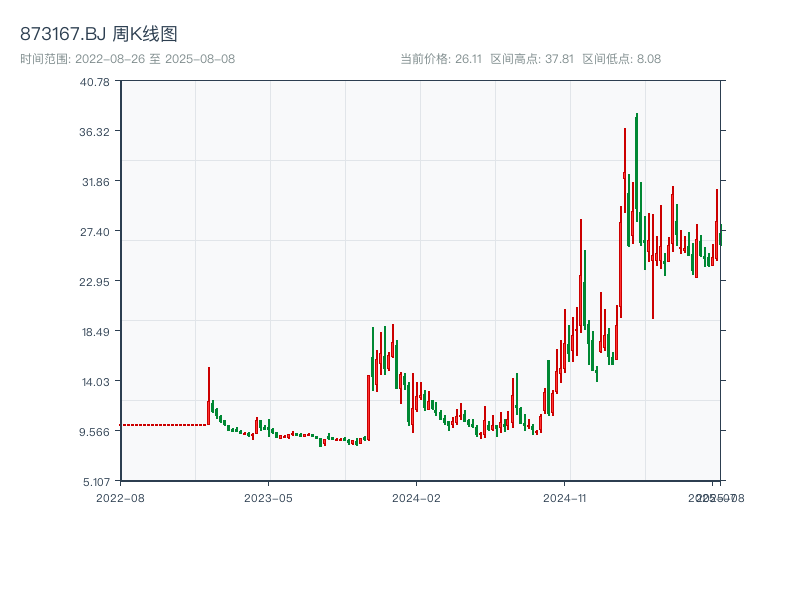Click the y-axis label 31.86

93,183
